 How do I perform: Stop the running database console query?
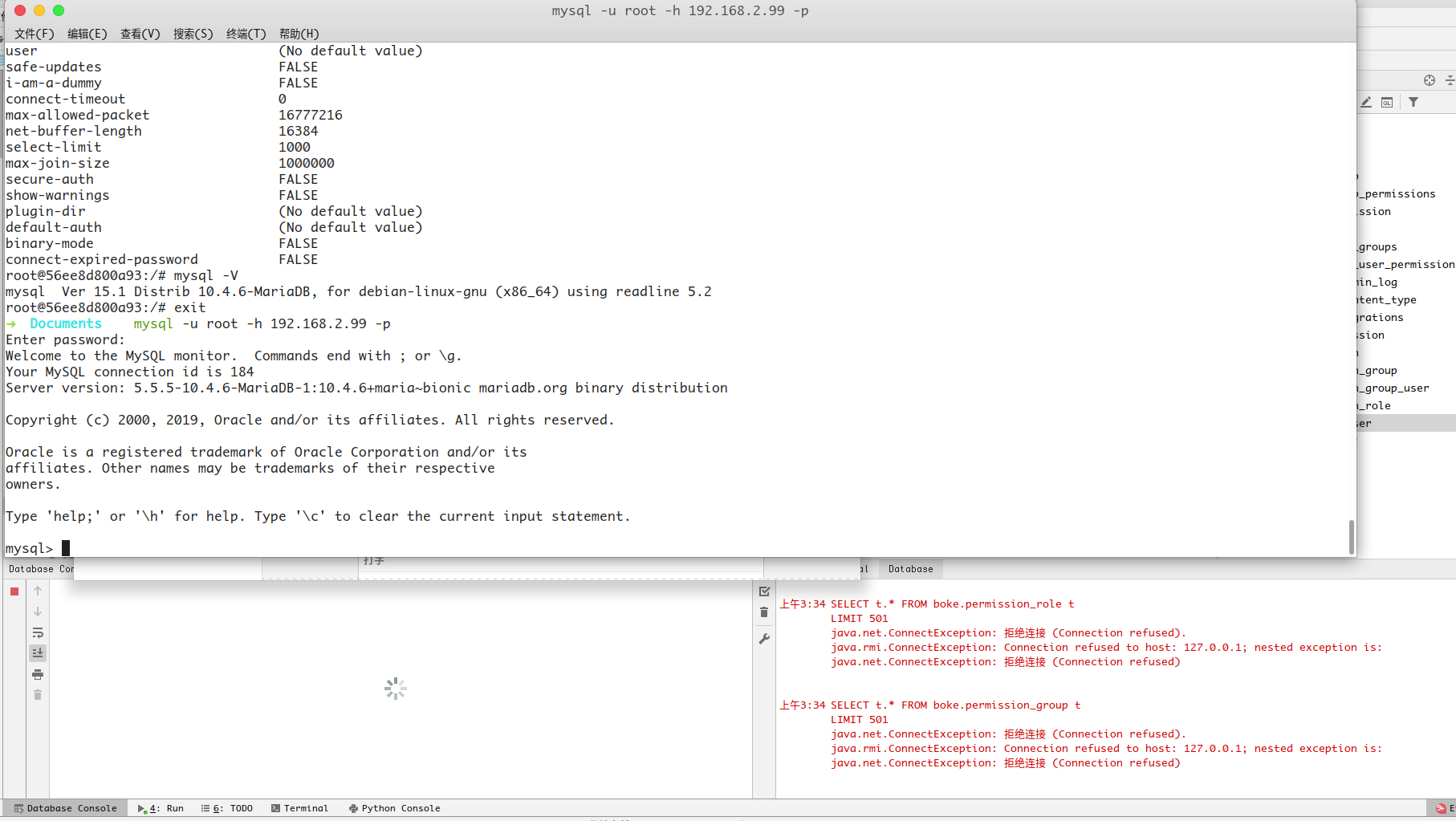click(x=14, y=591)
